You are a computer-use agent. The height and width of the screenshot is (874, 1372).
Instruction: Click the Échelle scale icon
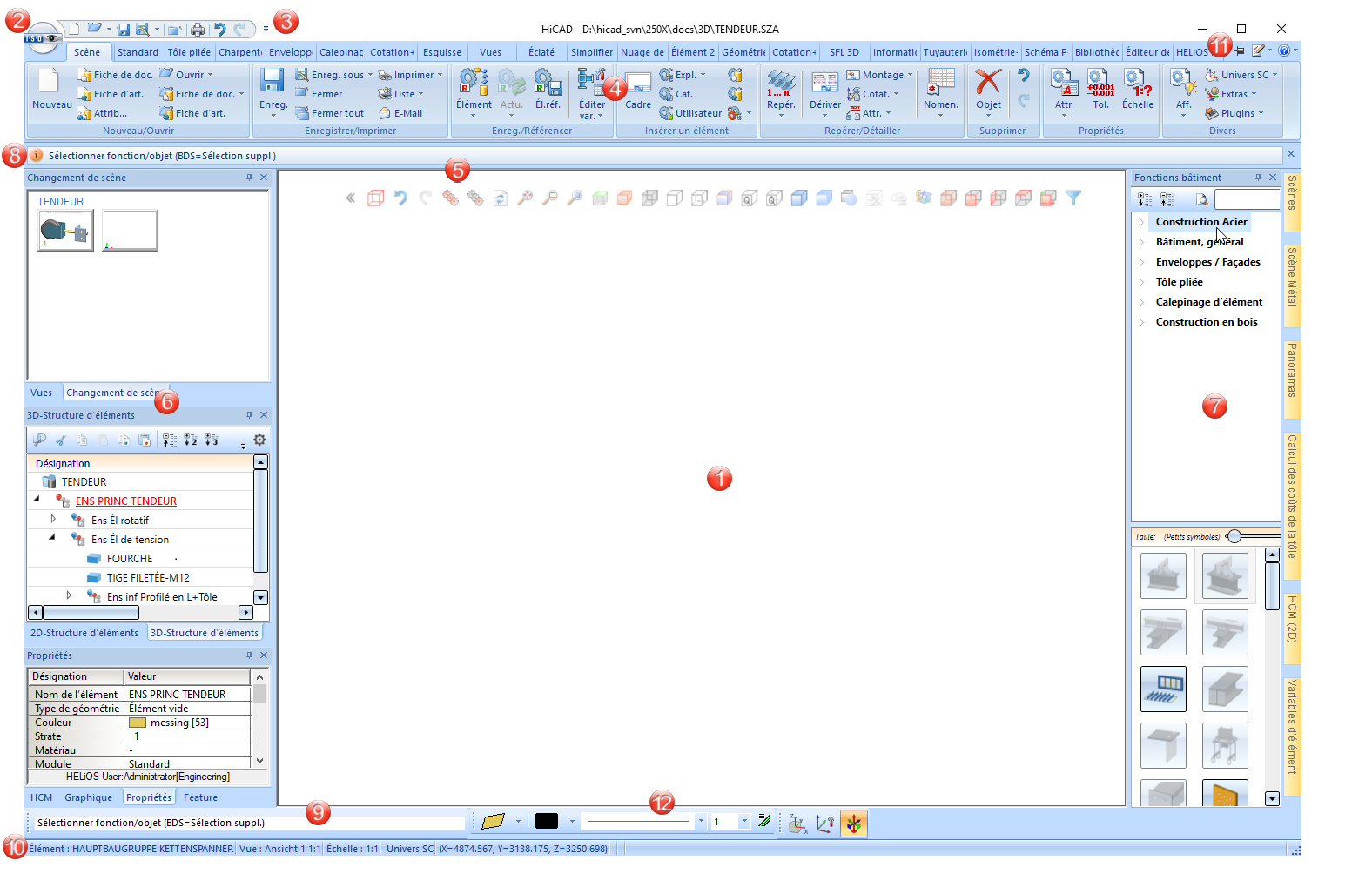tap(1137, 83)
